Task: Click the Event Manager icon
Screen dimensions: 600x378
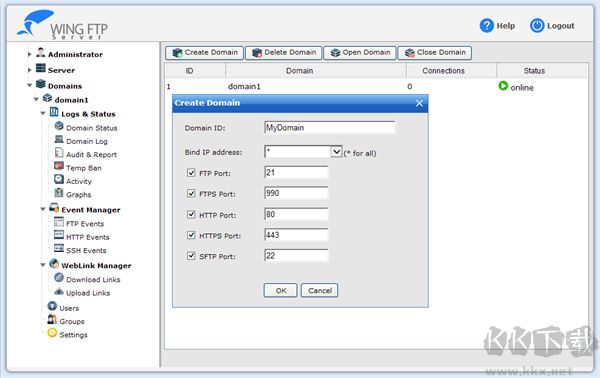Action: pos(54,208)
